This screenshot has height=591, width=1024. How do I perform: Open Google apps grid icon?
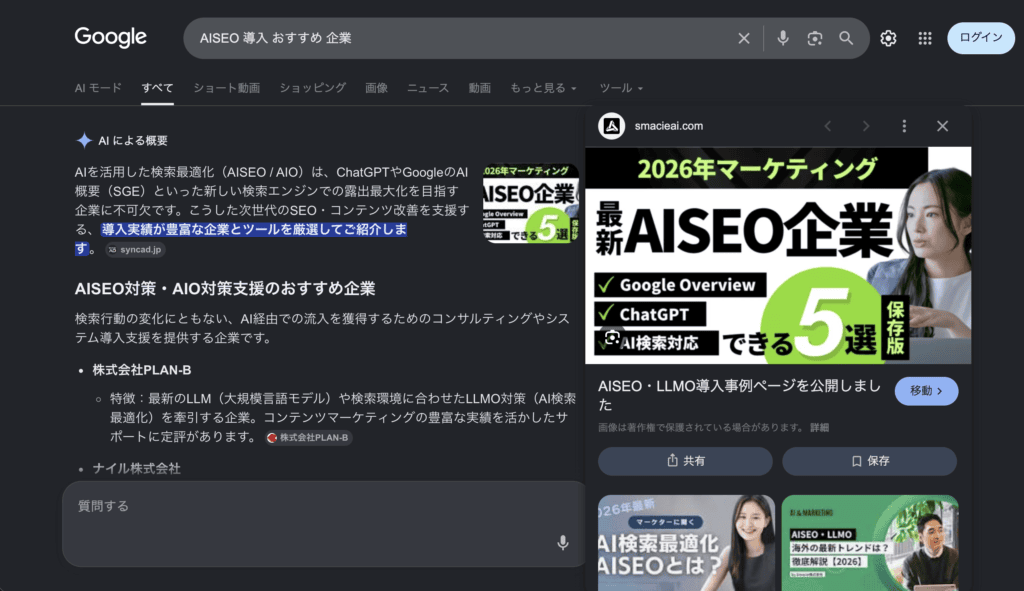coord(925,39)
